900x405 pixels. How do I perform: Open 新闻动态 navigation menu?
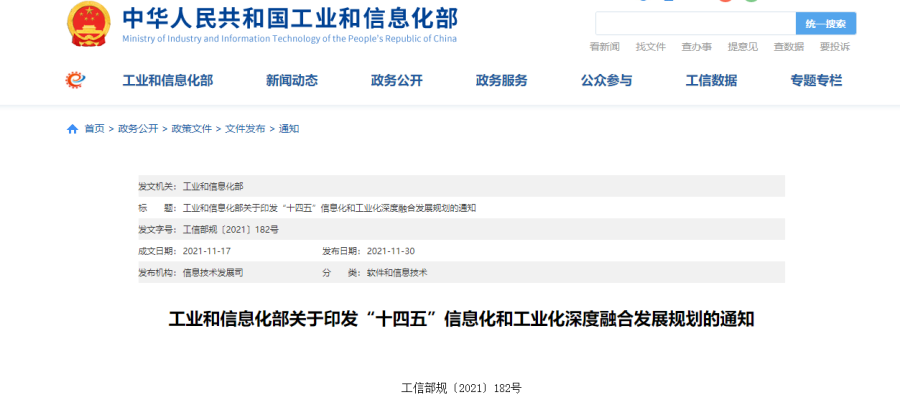pos(292,81)
